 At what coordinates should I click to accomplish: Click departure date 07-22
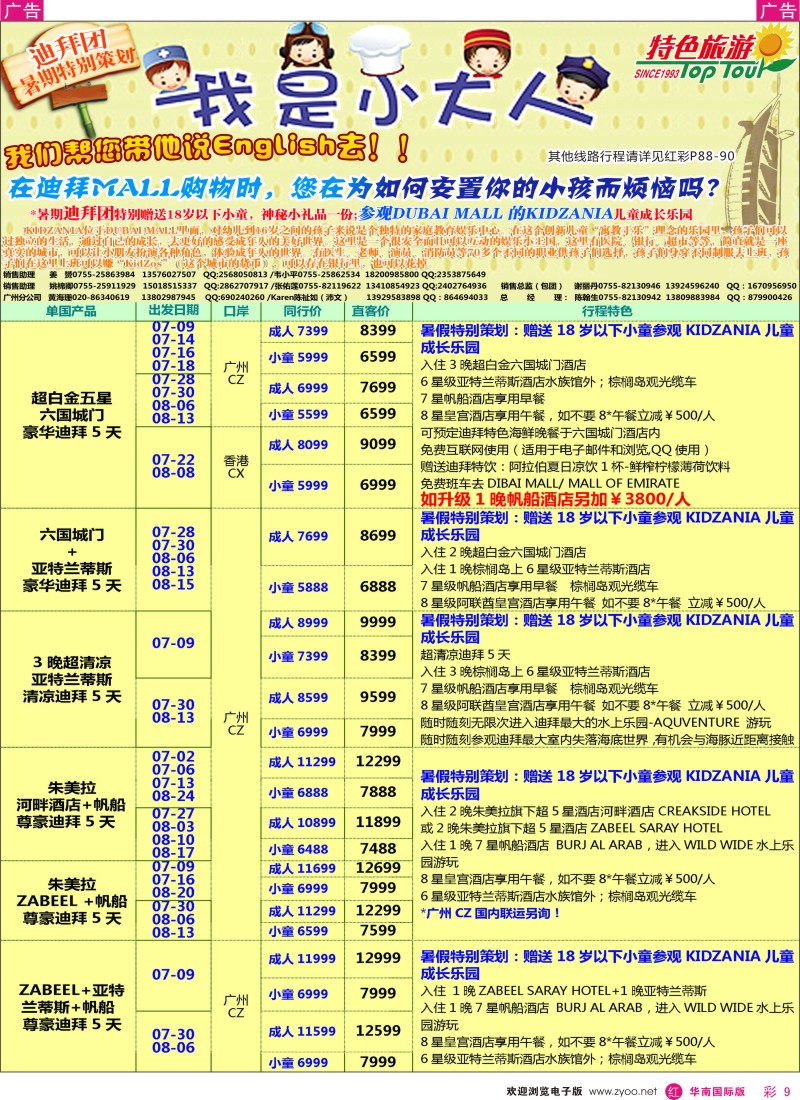pyautogui.click(x=173, y=460)
